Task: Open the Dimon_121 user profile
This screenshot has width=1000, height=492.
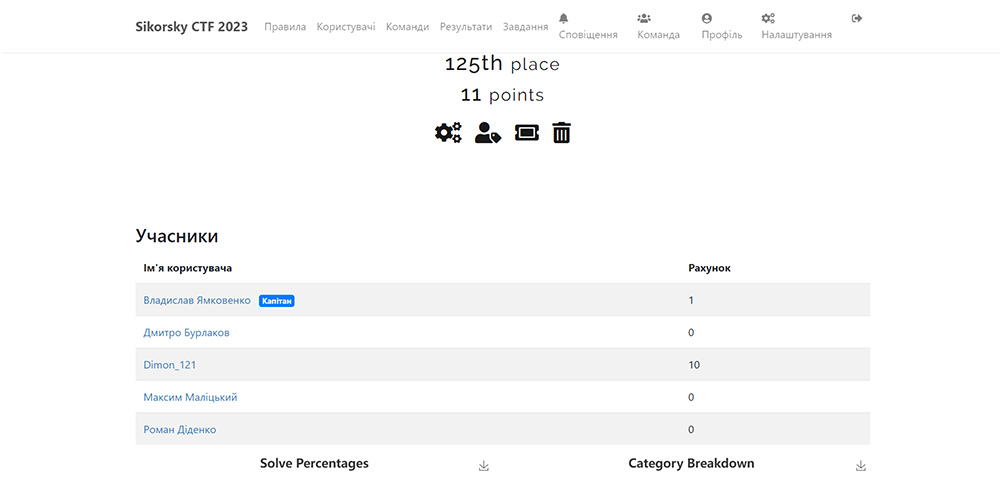Action: [172, 365]
